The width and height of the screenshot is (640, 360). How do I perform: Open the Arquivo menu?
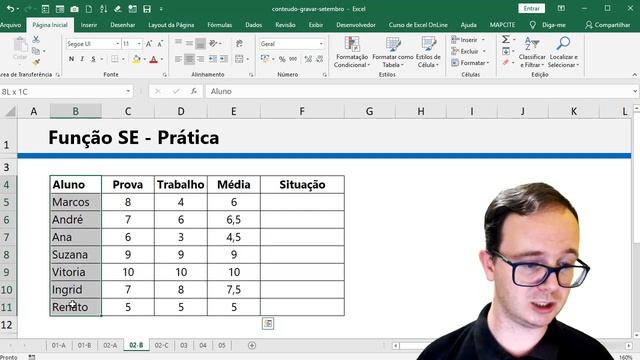[11, 25]
